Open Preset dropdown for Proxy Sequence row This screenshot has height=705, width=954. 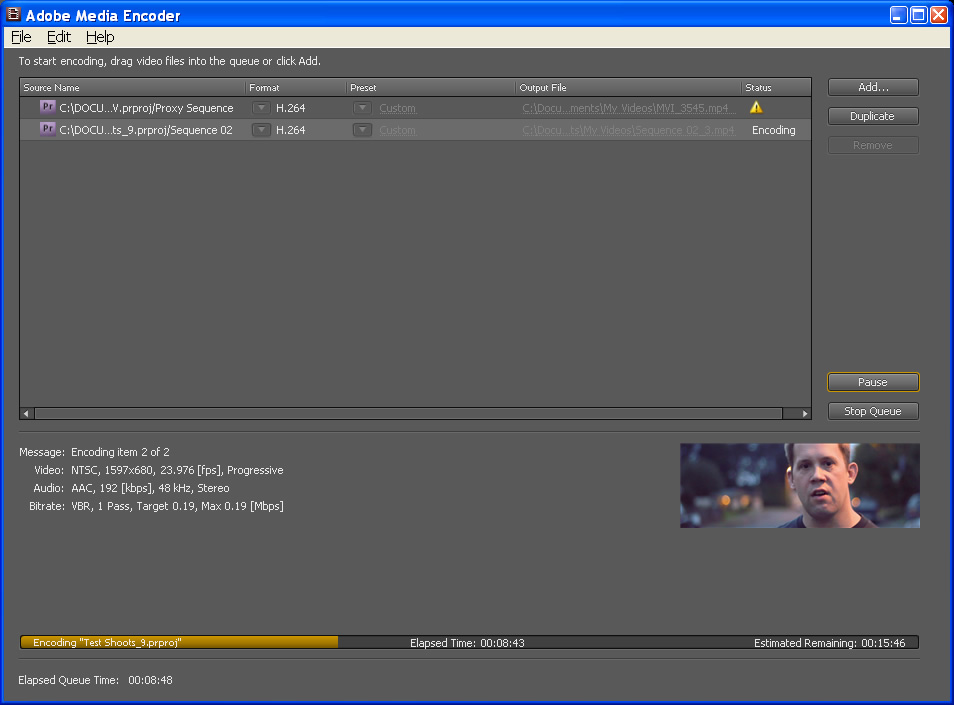pos(362,108)
